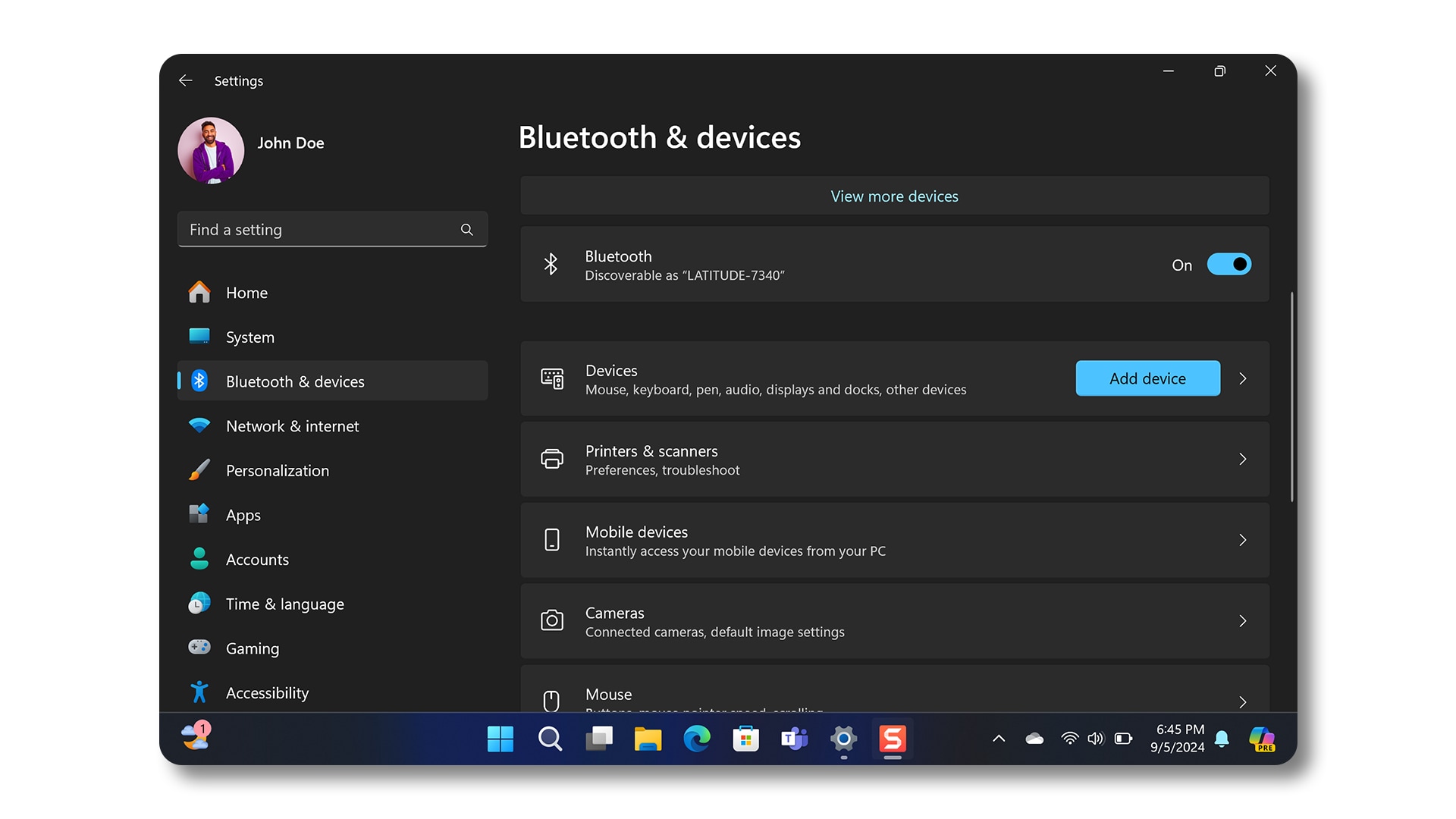Click the Home icon in sidebar
Image resolution: width=1456 pixels, height=819 pixels.
pos(199,292)
